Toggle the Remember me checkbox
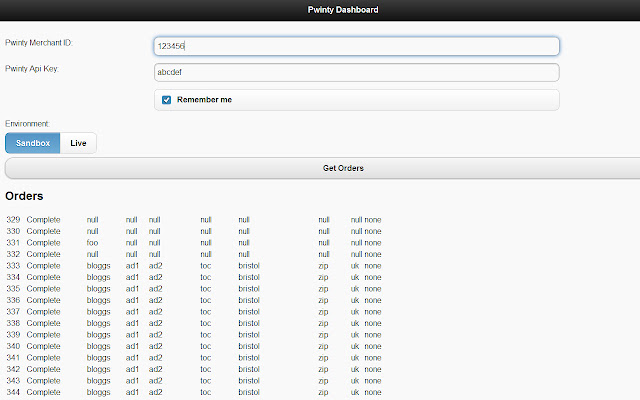The image size is (640, 400). (x=167, y=100)
